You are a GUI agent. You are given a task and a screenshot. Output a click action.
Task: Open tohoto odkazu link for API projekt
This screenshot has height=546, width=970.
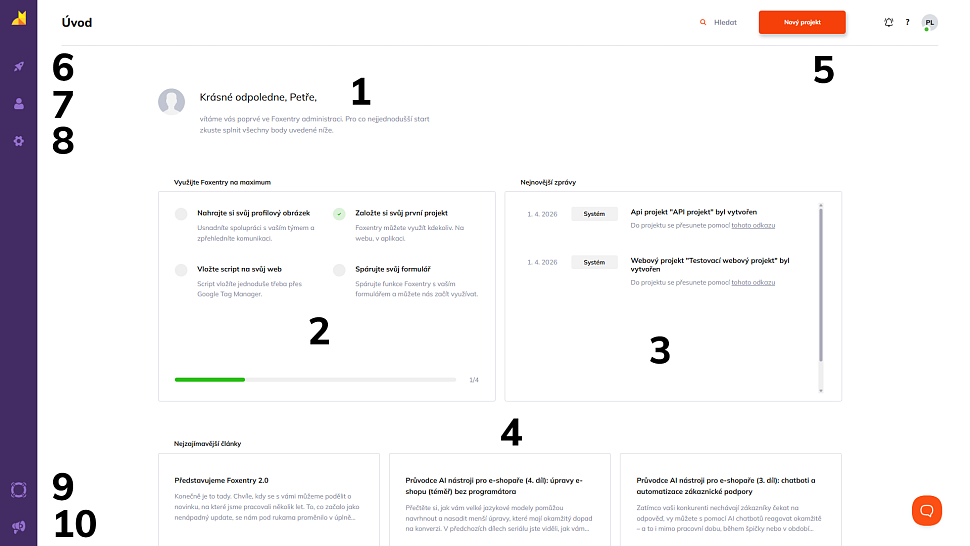click(753, 226)
